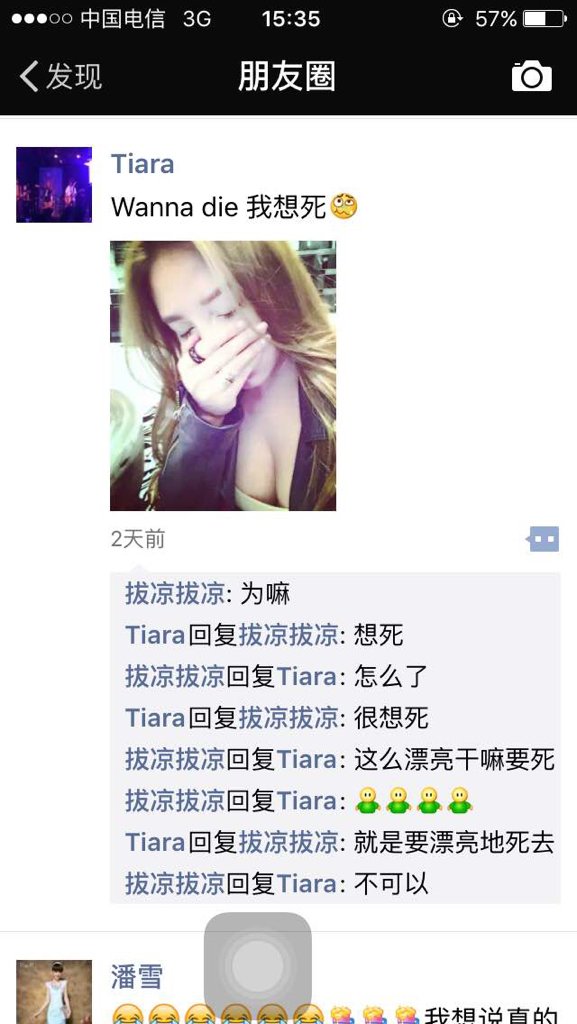Tap the camera icon to post a moment
Viewport: 577px width, 1024px height.
point(531,76)
